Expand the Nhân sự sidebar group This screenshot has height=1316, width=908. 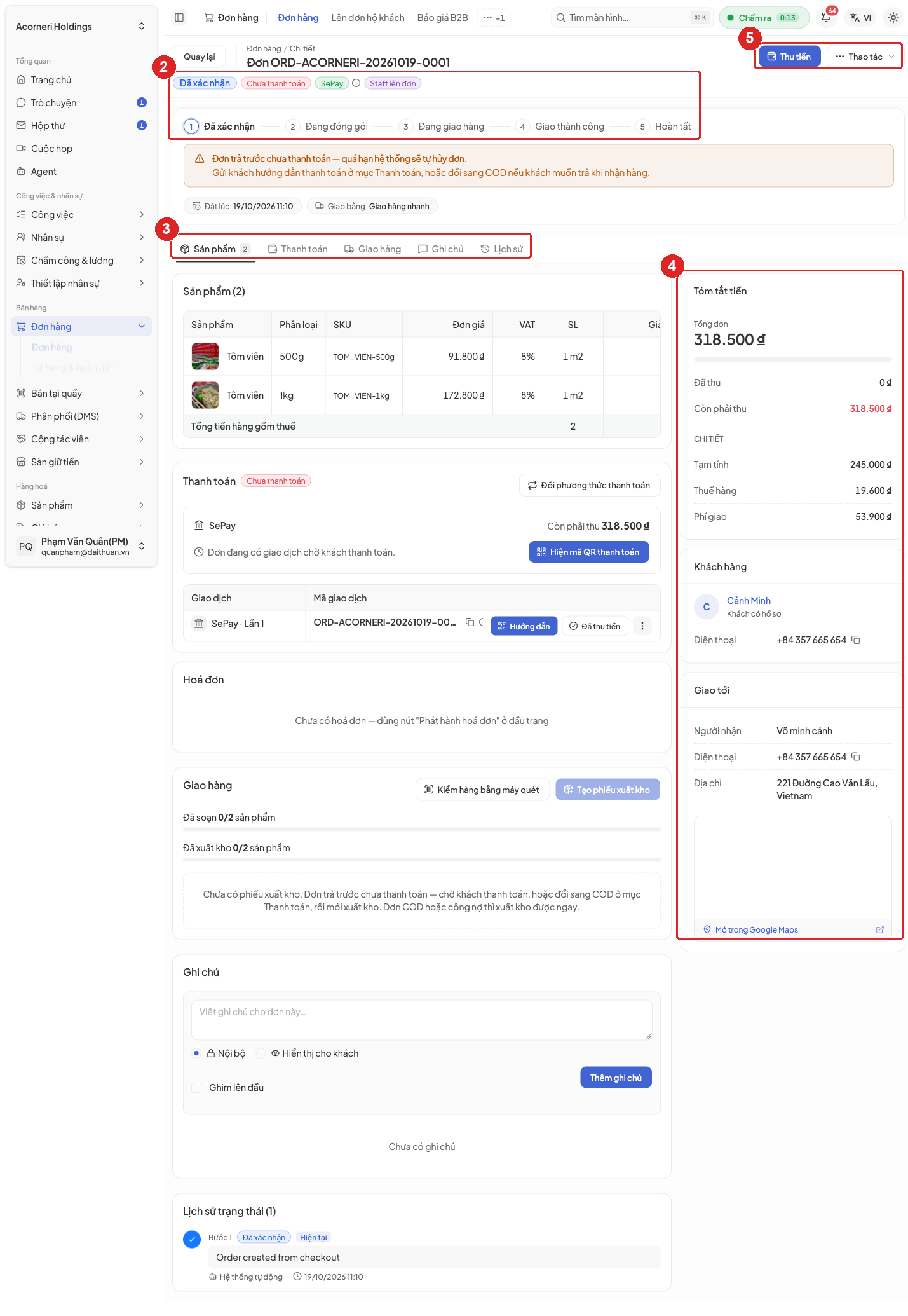tap(81, 238)
